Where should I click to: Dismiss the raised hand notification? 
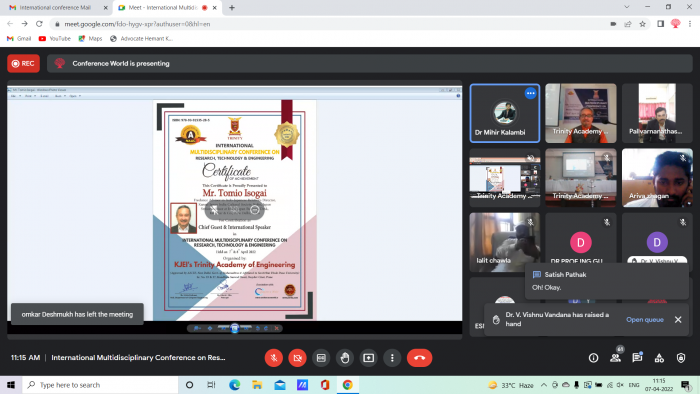(678, 319)
